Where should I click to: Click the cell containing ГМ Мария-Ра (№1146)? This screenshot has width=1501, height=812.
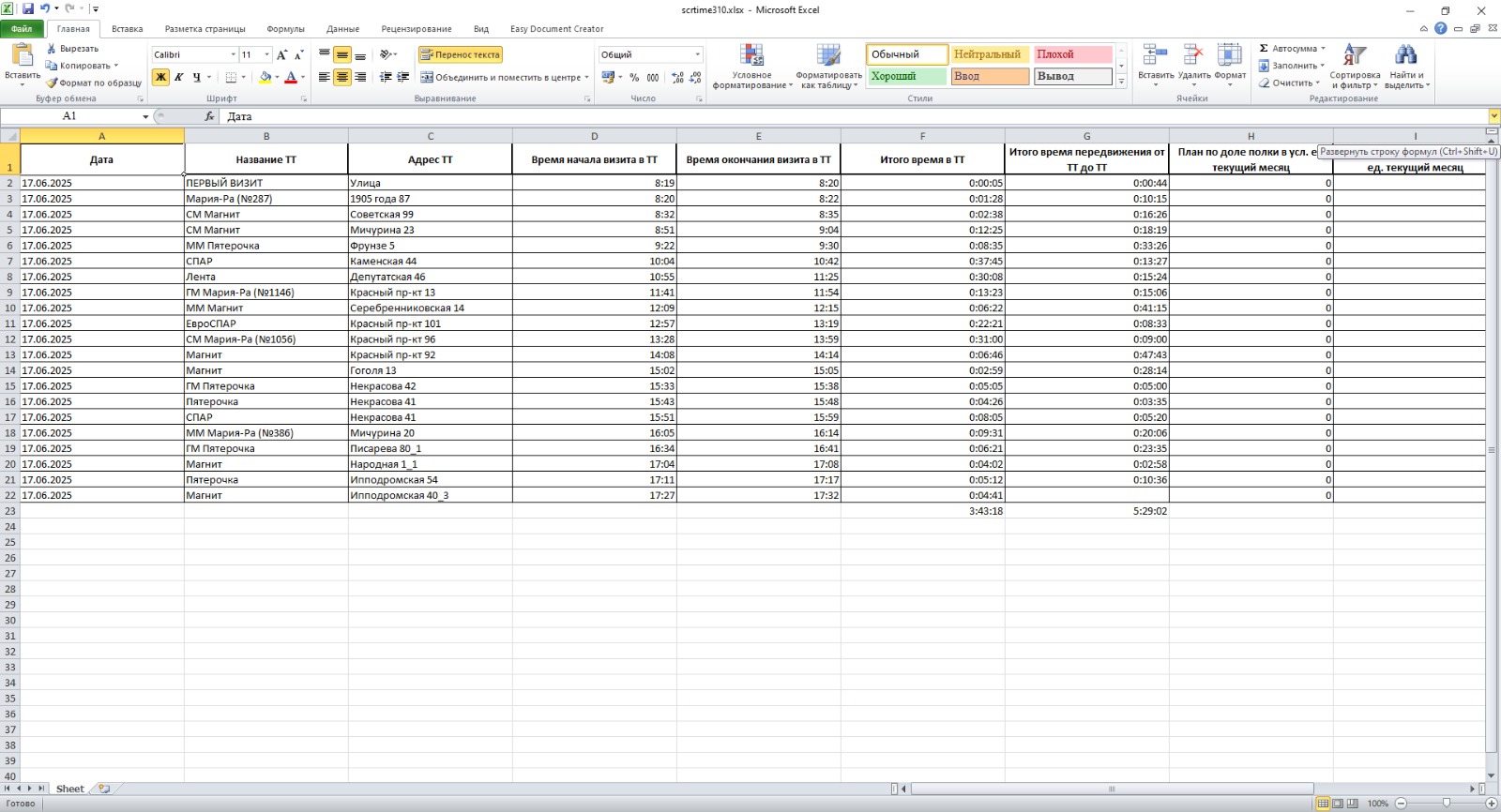pyautogui.click(x=265, y=293)
